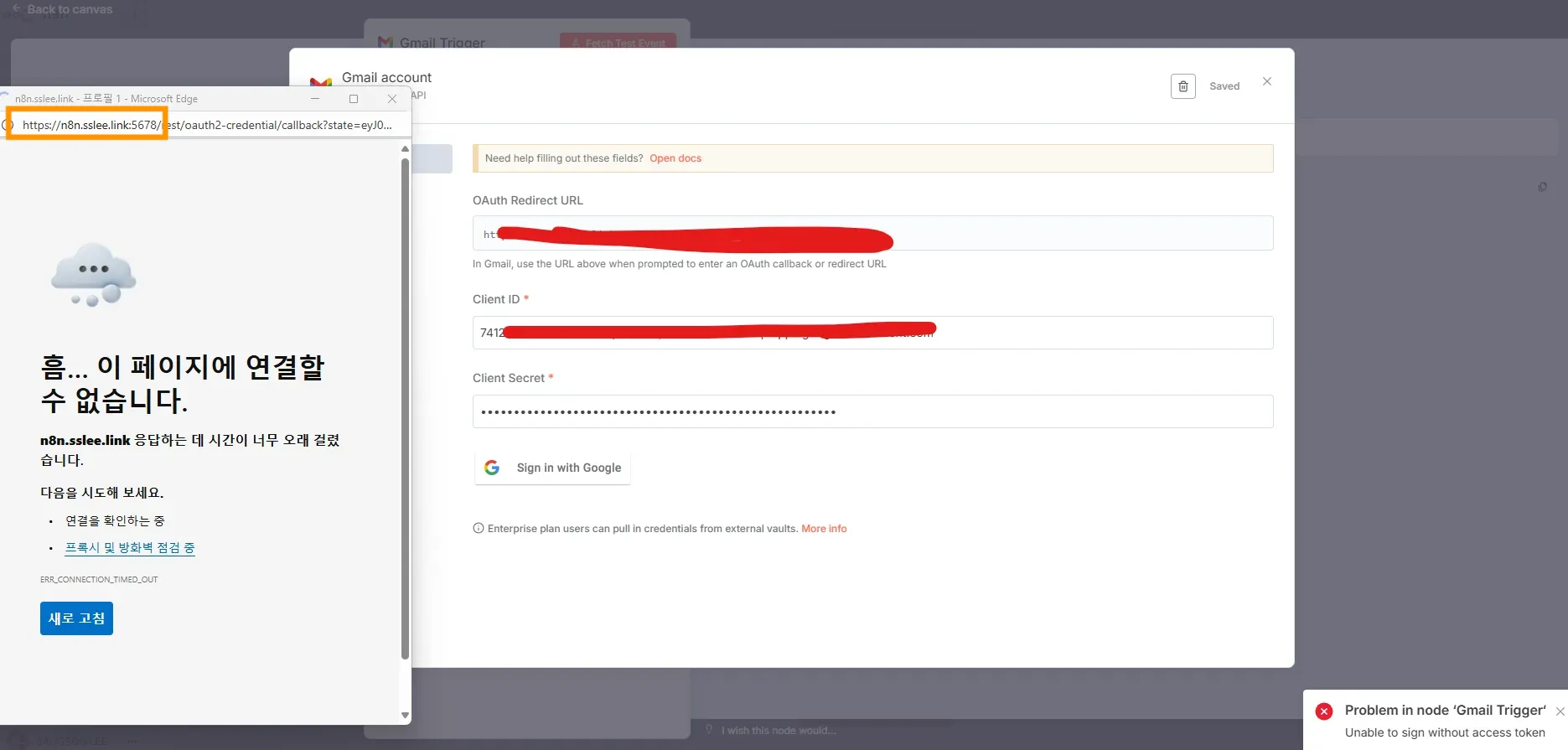This screenshot has height=750, width=1568.
Task: Click the OAuth Redirect URL field
Action: tap(872, 233)
